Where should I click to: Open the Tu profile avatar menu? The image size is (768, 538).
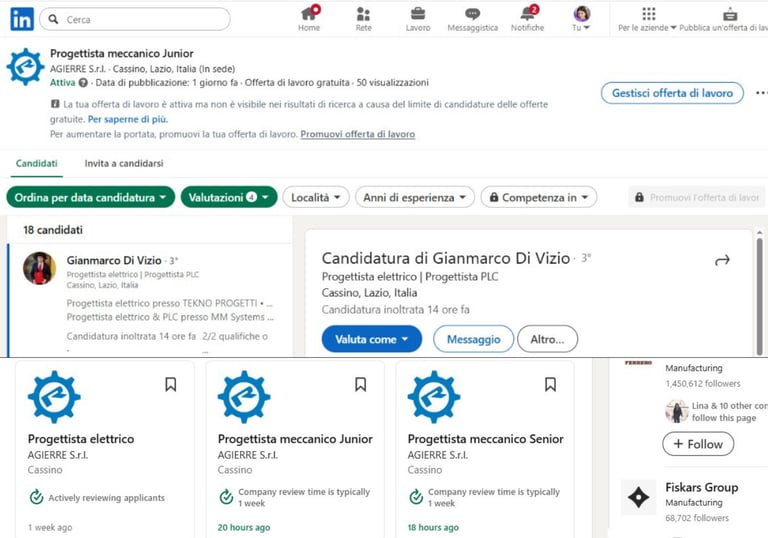click(581, 19)
